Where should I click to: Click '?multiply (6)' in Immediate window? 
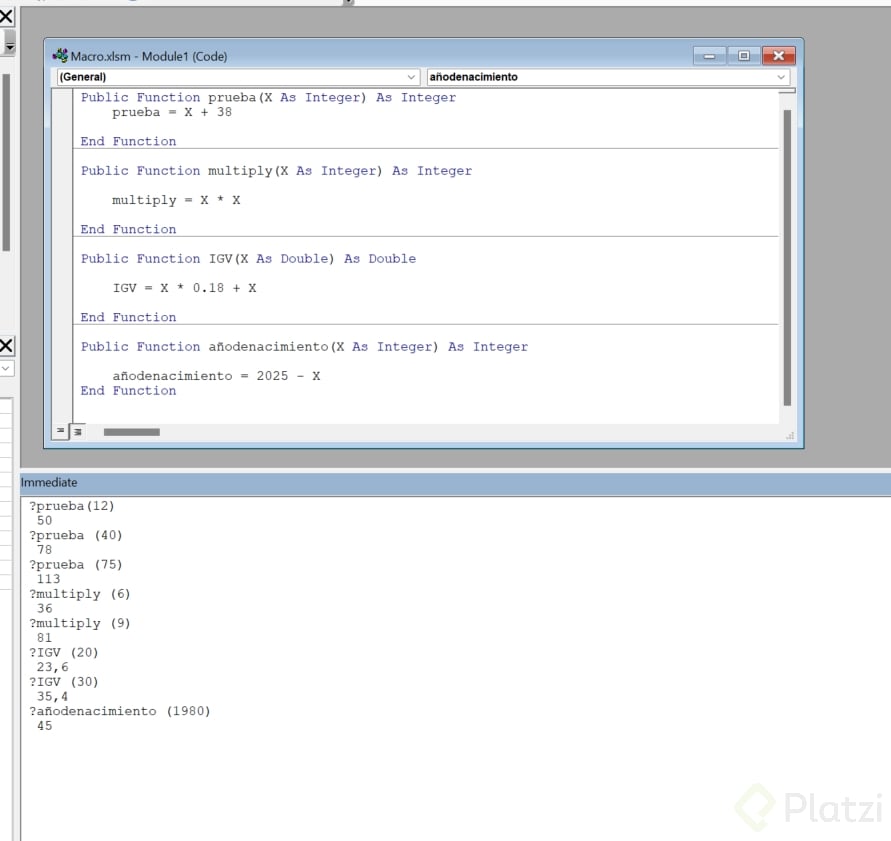[x=80, y=594]
